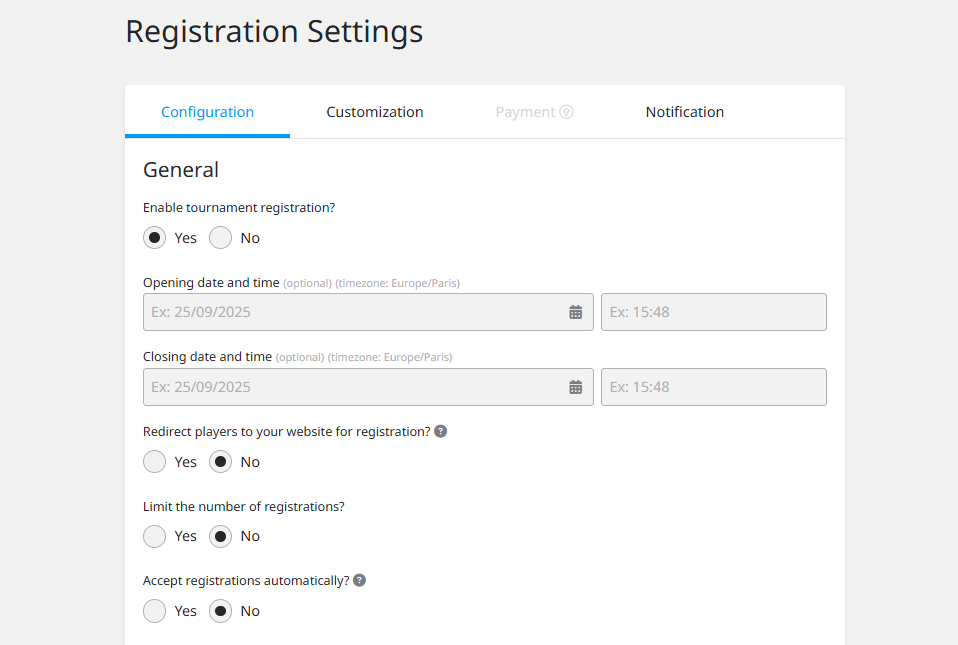Select Yes for enable tournament registration
The height and width of the screenshot is (645, 958).
(x=155, y=238)
